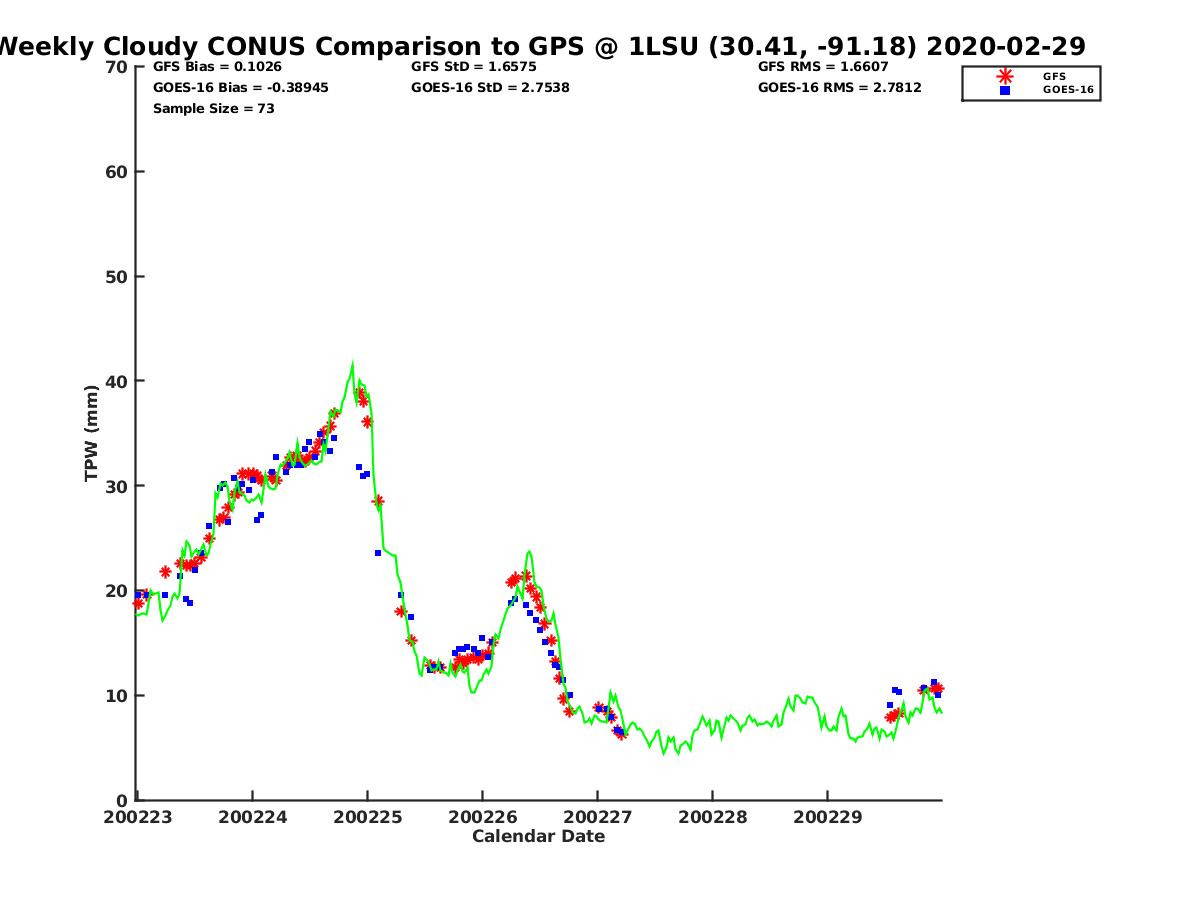
Task: Click the GOES-16 StD = 2.7538 text
Action: click(x=491, y=88)
